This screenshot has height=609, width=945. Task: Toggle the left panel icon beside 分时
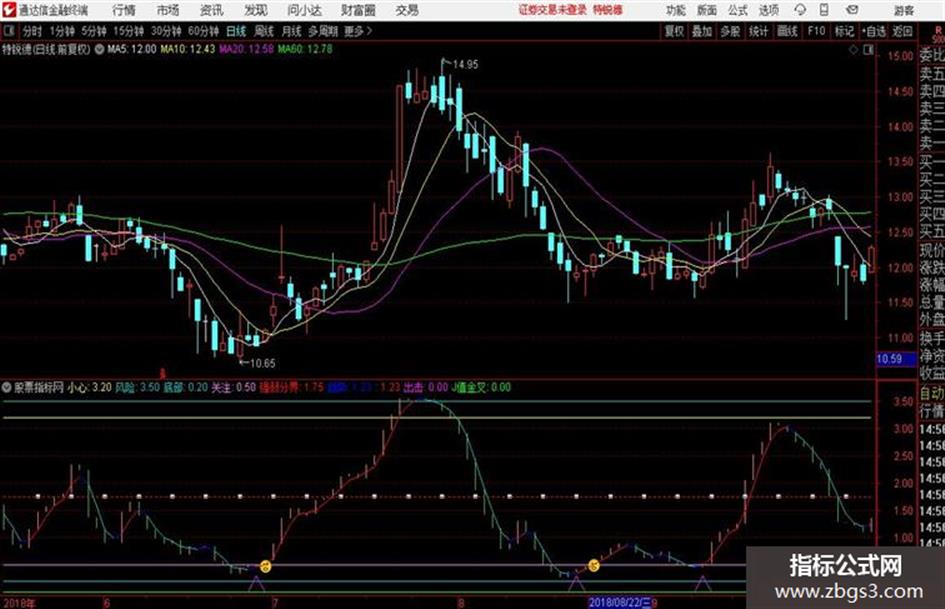(8, 31)
